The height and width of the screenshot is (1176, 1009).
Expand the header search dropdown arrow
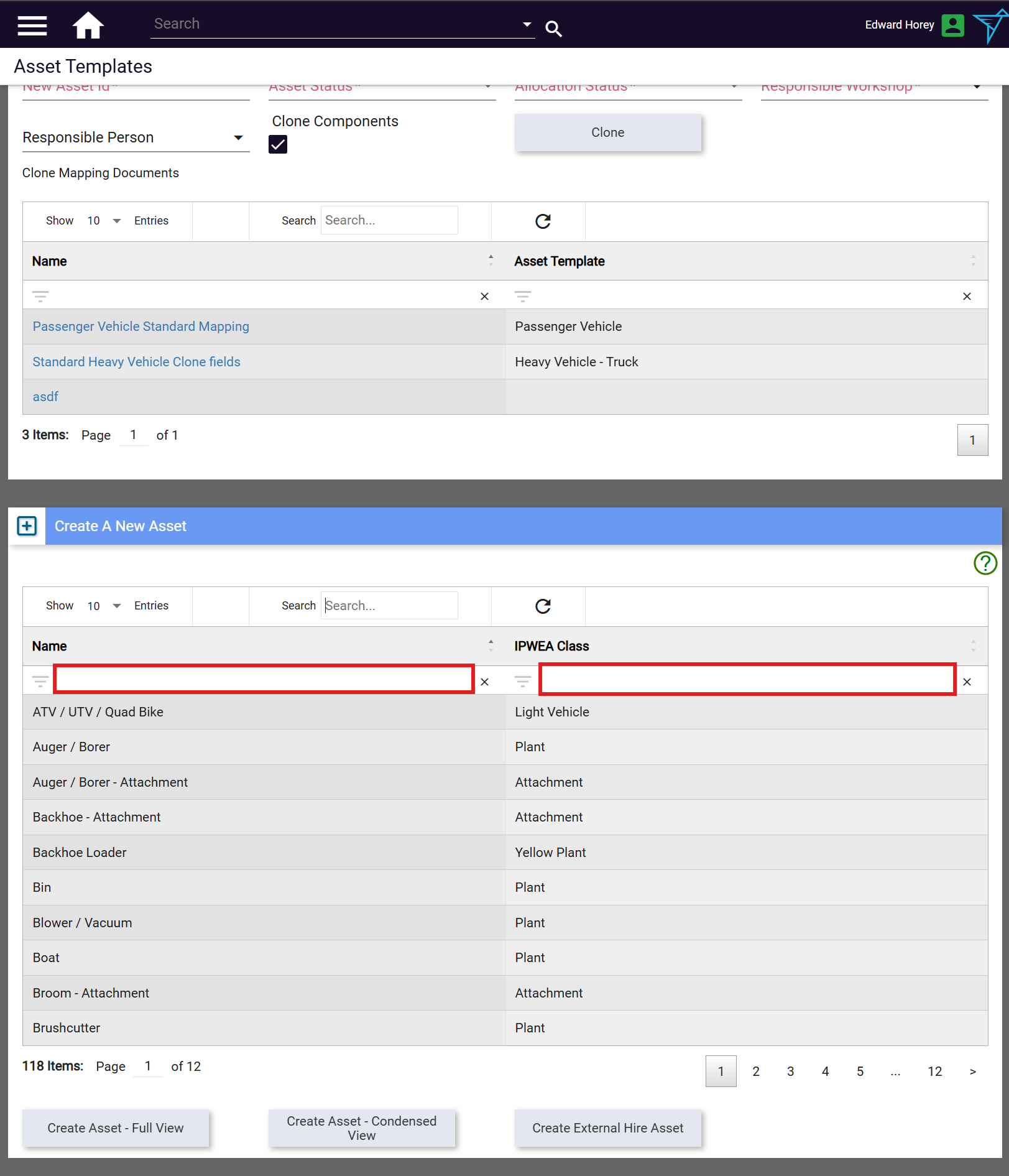tap(527, 25)
